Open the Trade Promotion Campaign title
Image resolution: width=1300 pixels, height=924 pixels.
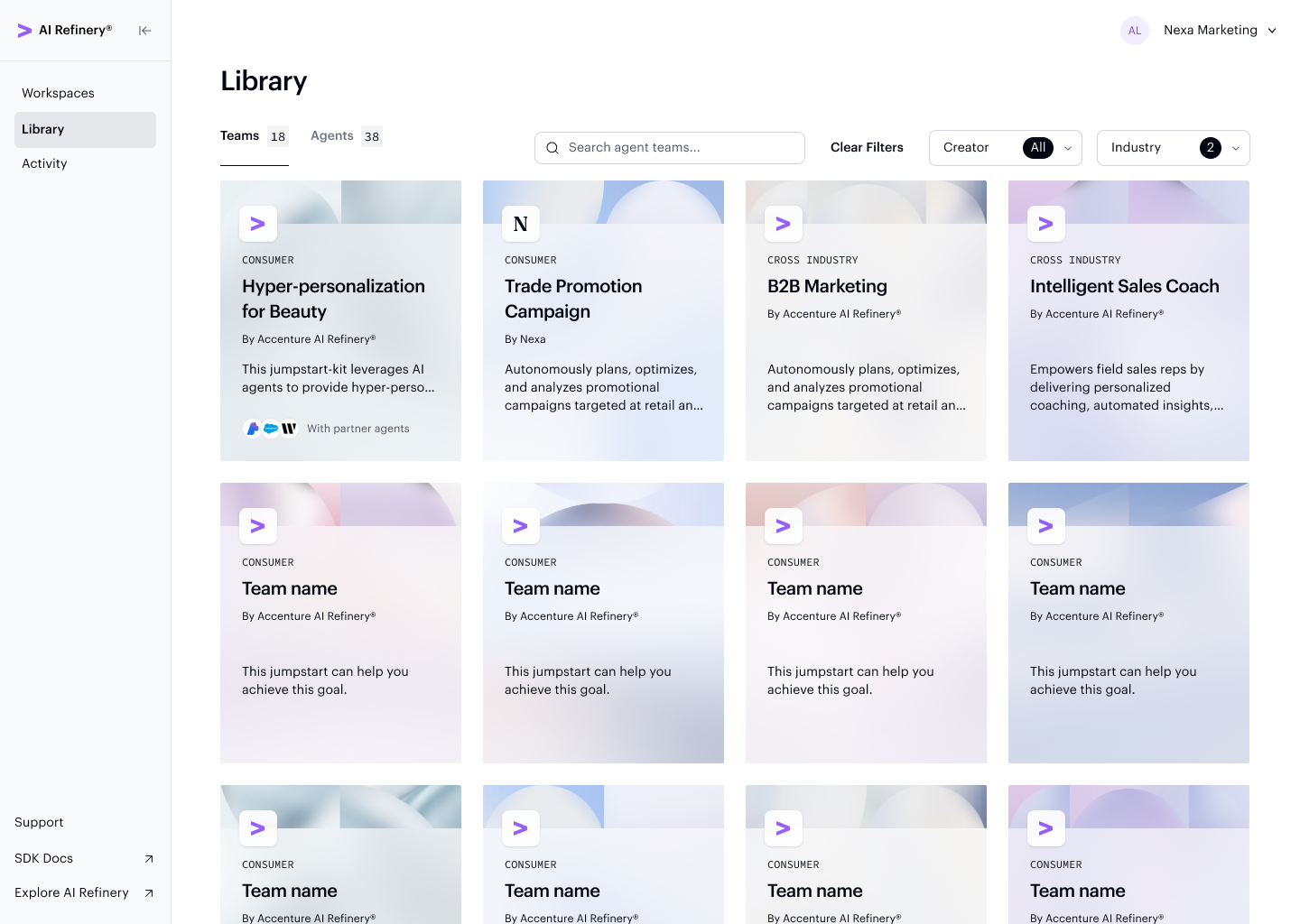[573, 300]
